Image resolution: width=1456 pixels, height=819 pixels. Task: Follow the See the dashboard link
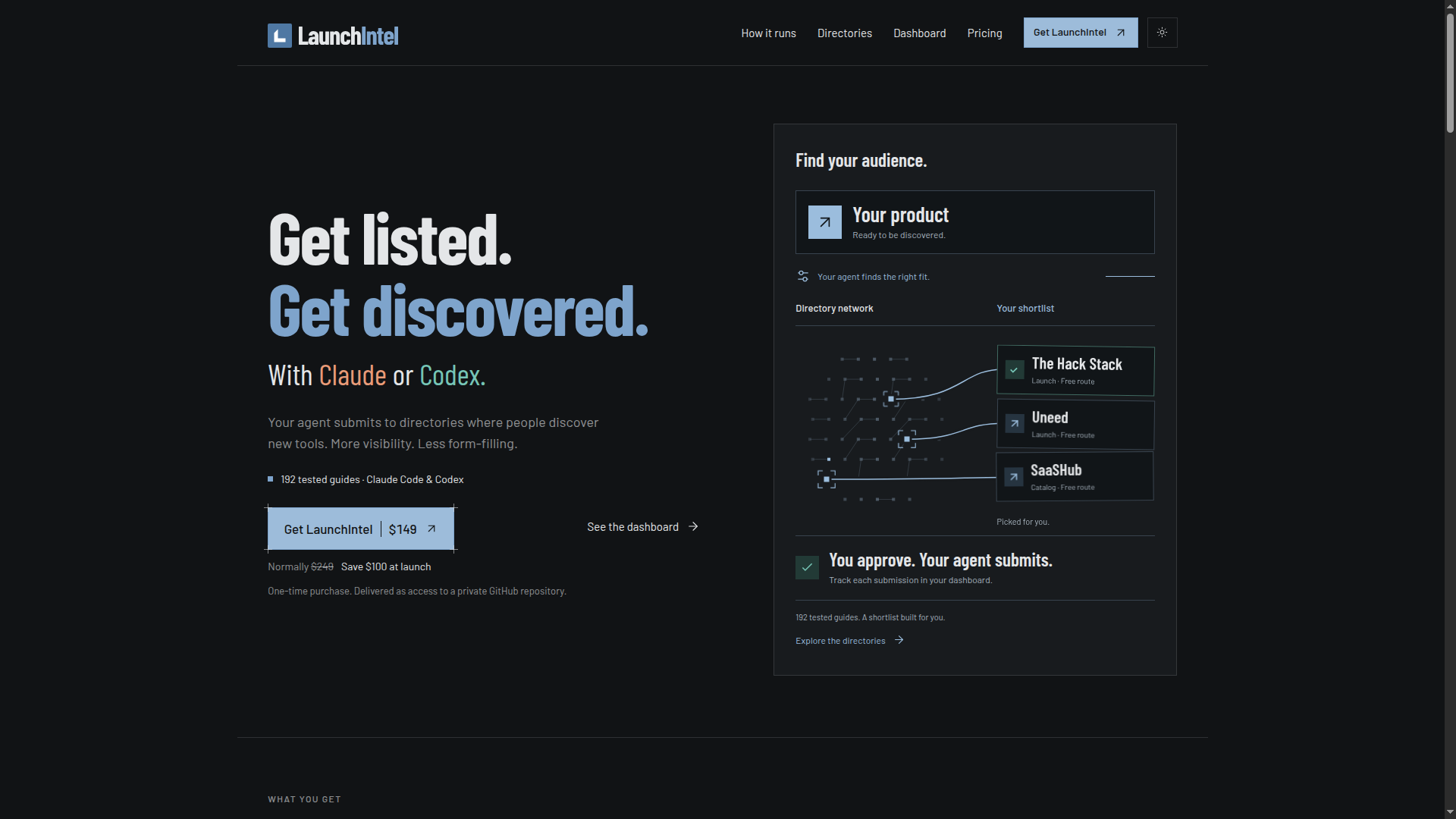[642, 527]
